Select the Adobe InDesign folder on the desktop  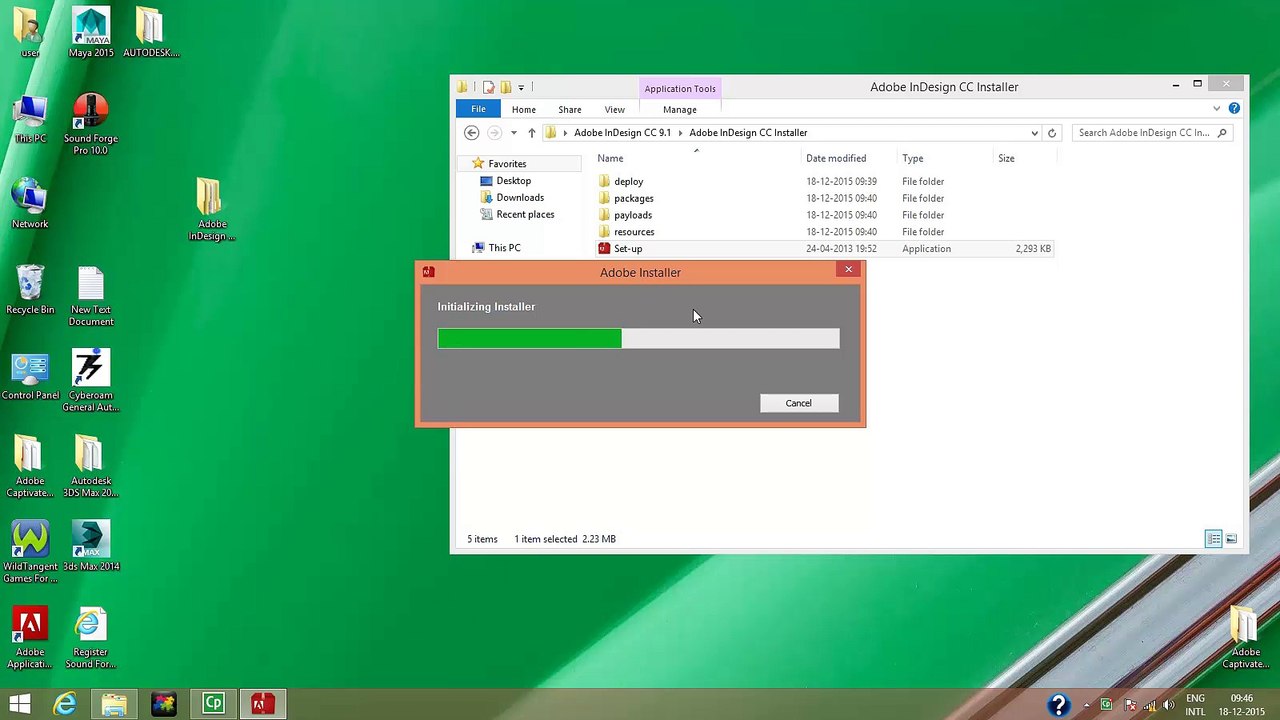(x=211, y=210)
